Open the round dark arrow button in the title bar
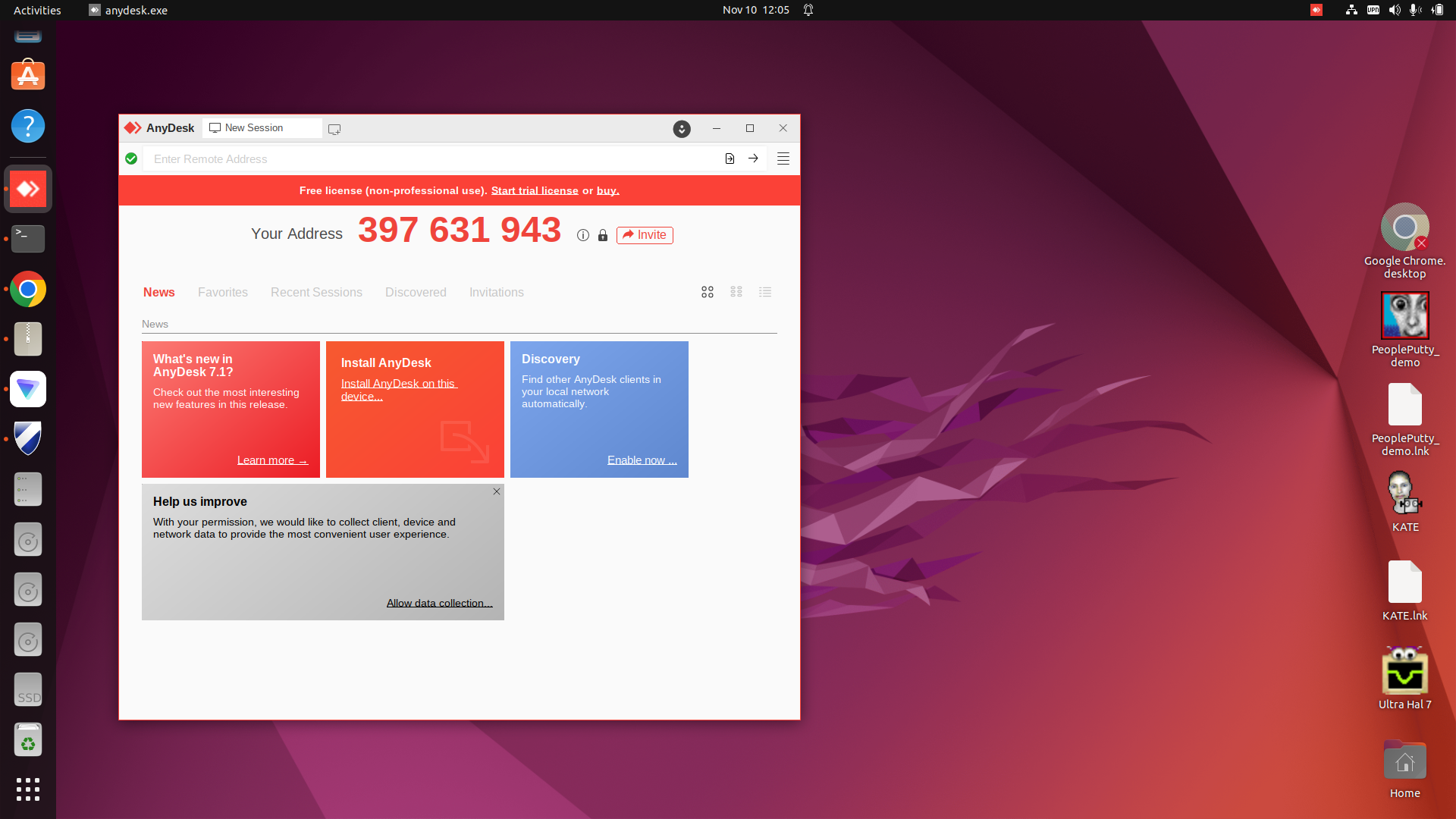 tap(682, 129)
